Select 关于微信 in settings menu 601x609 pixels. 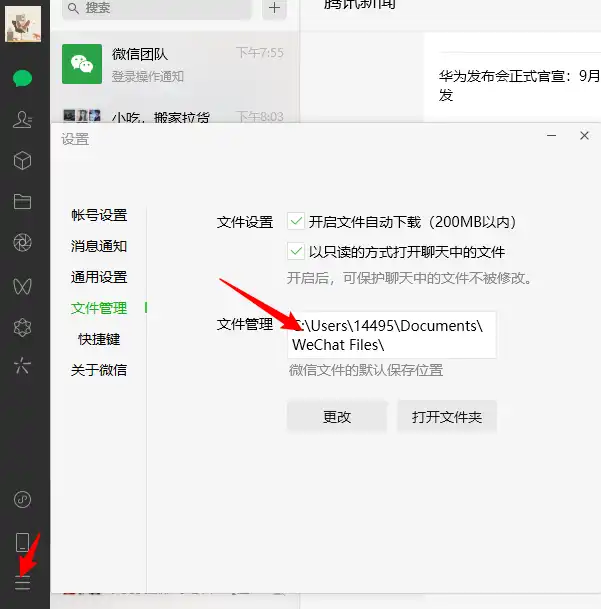tap(99, 370)
